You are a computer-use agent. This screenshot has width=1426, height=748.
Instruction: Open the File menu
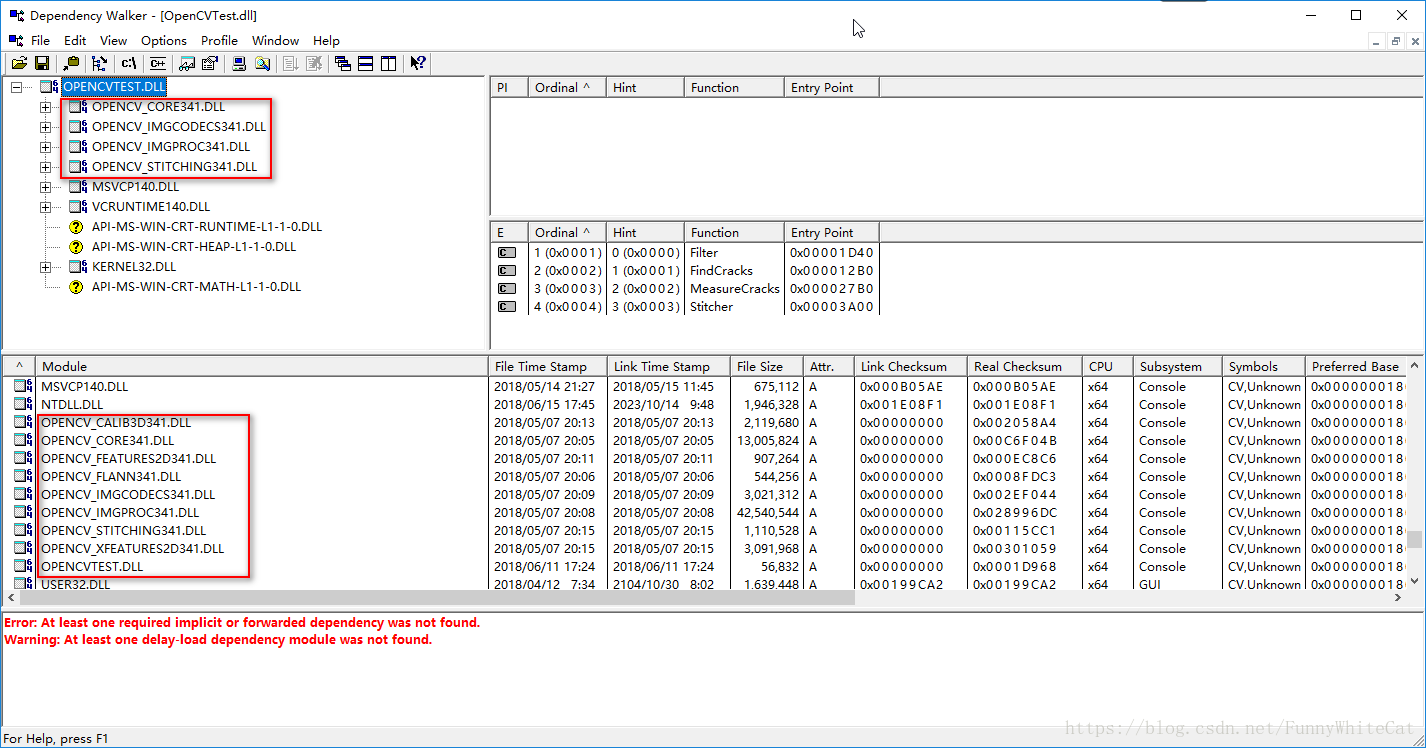coord(40,40)
